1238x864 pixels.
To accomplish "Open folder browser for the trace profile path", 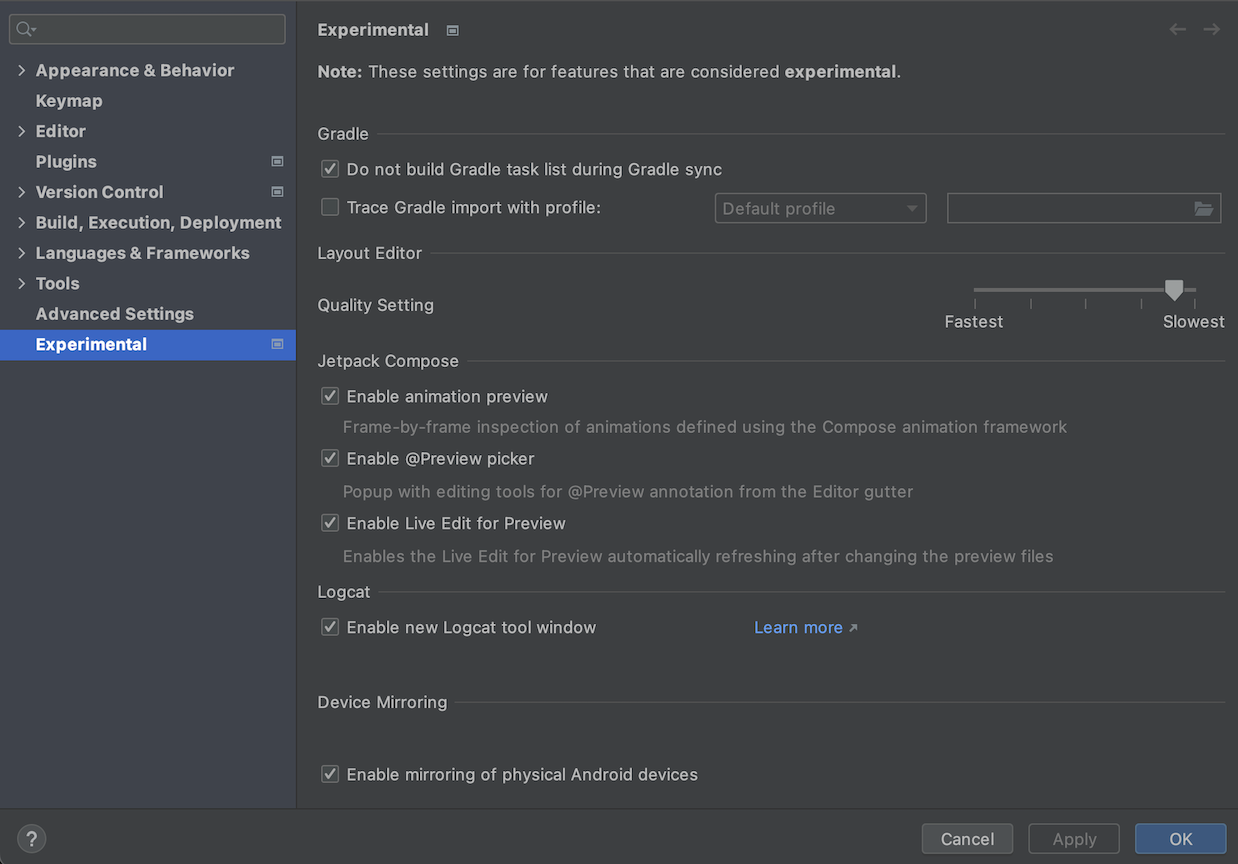I will click(x=1203, y=208).
